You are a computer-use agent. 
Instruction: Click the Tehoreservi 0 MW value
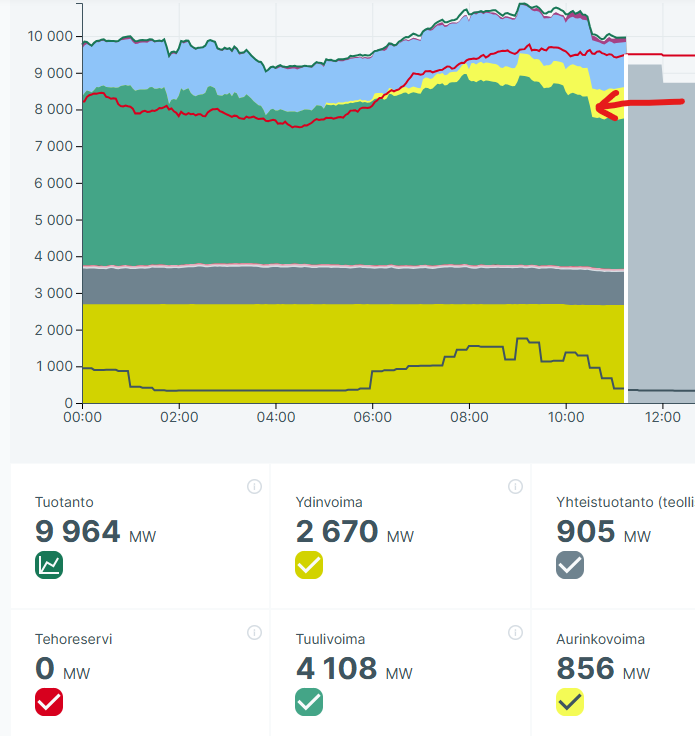coord(62,669)
